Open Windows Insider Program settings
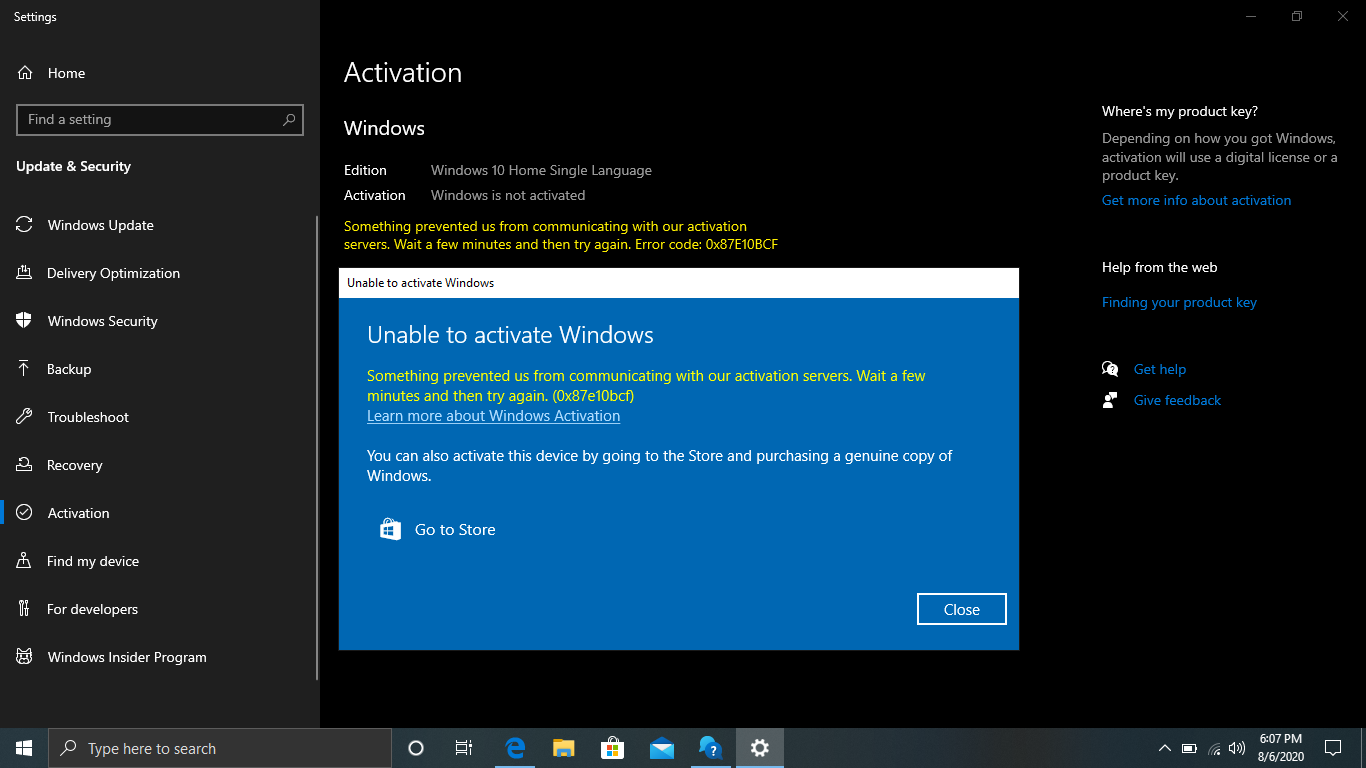This screenshot has height=768, width=1366. point(160,657)
